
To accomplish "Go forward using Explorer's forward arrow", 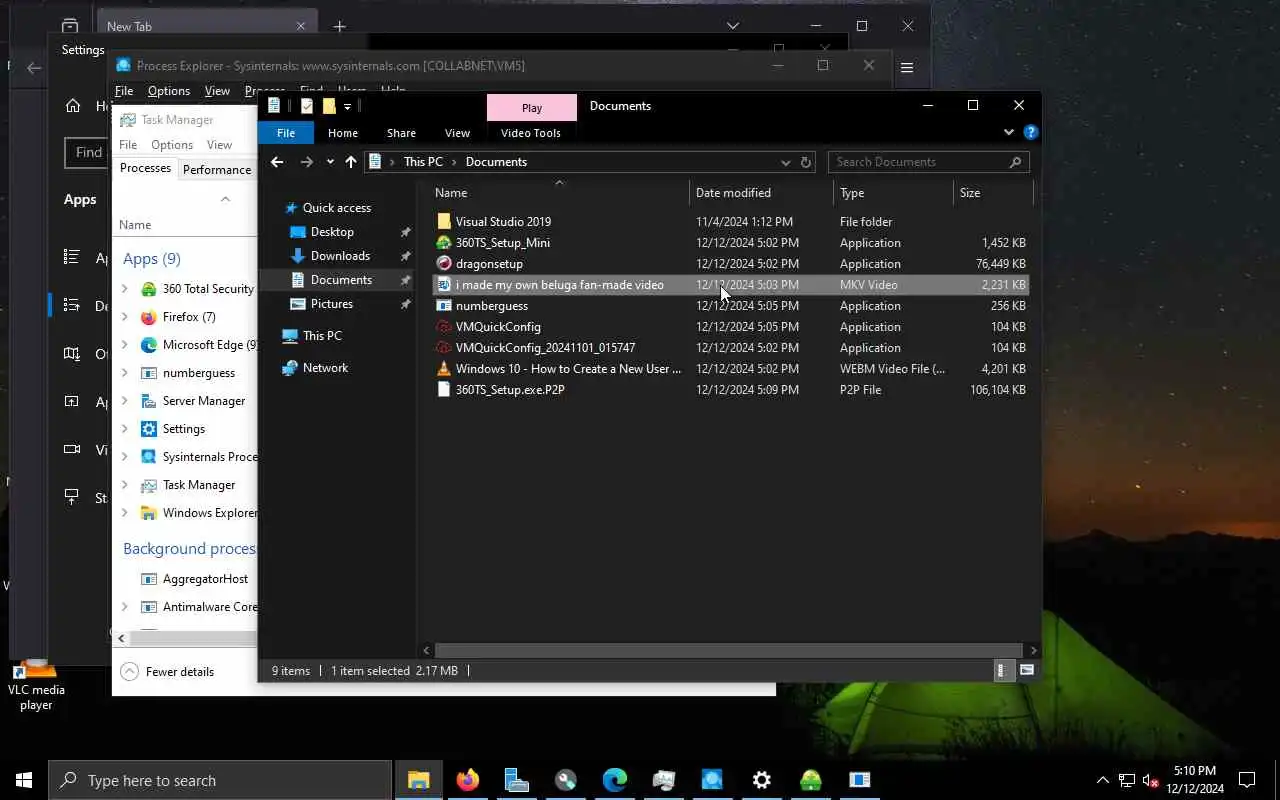I will [307, 162].
